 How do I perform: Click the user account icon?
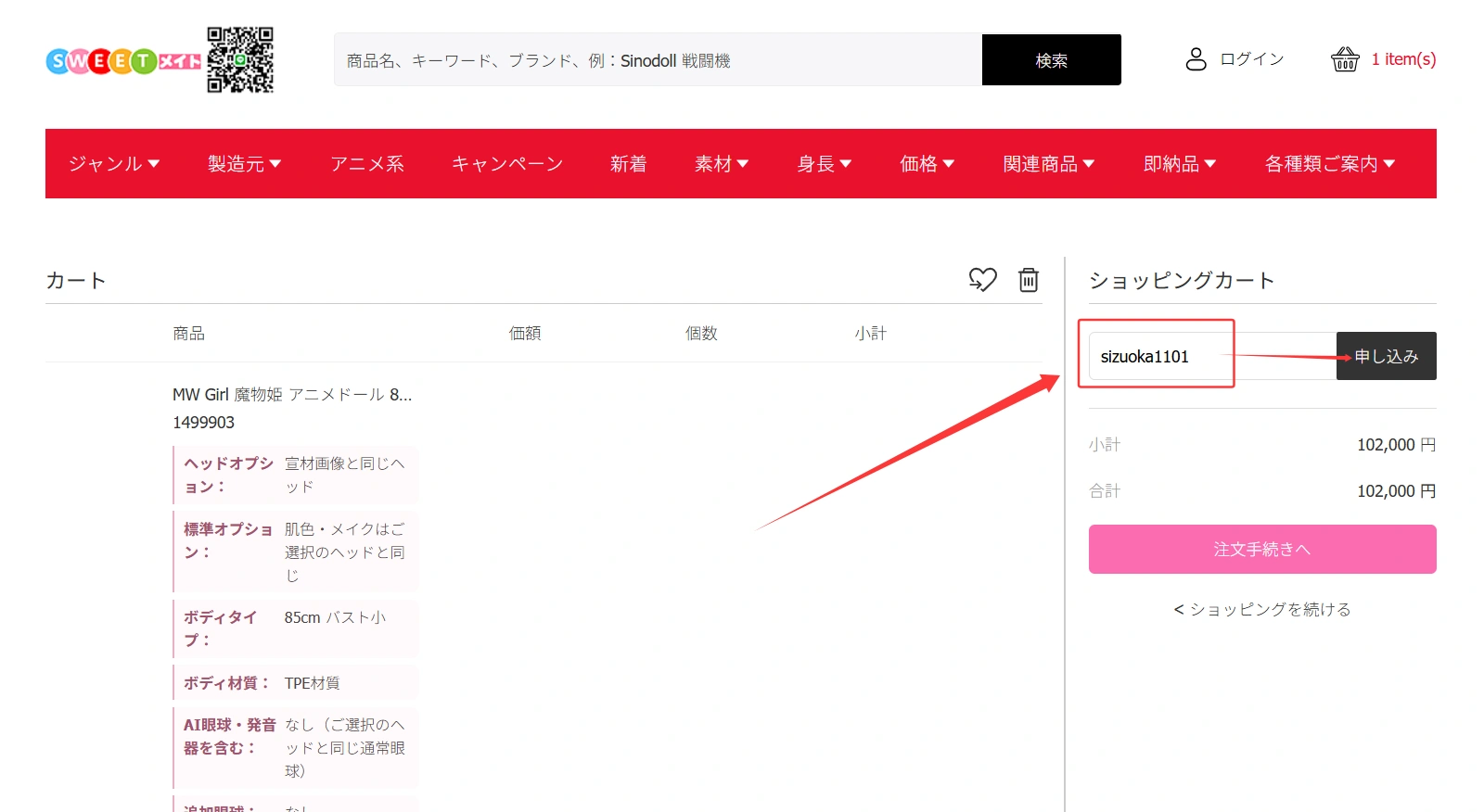[1196, 59]
